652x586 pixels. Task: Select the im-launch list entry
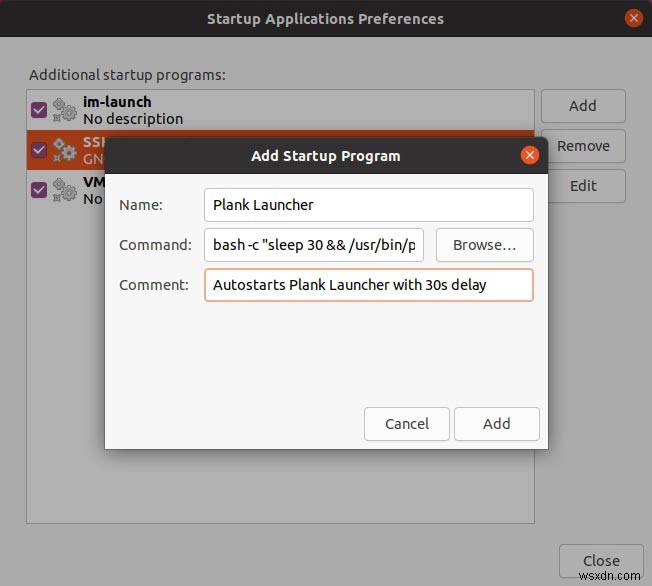(280, 110)
